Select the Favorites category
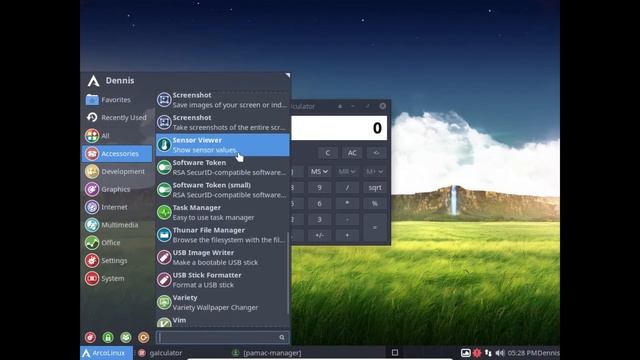This screenshot has width=640, height=360. (117, 100)
